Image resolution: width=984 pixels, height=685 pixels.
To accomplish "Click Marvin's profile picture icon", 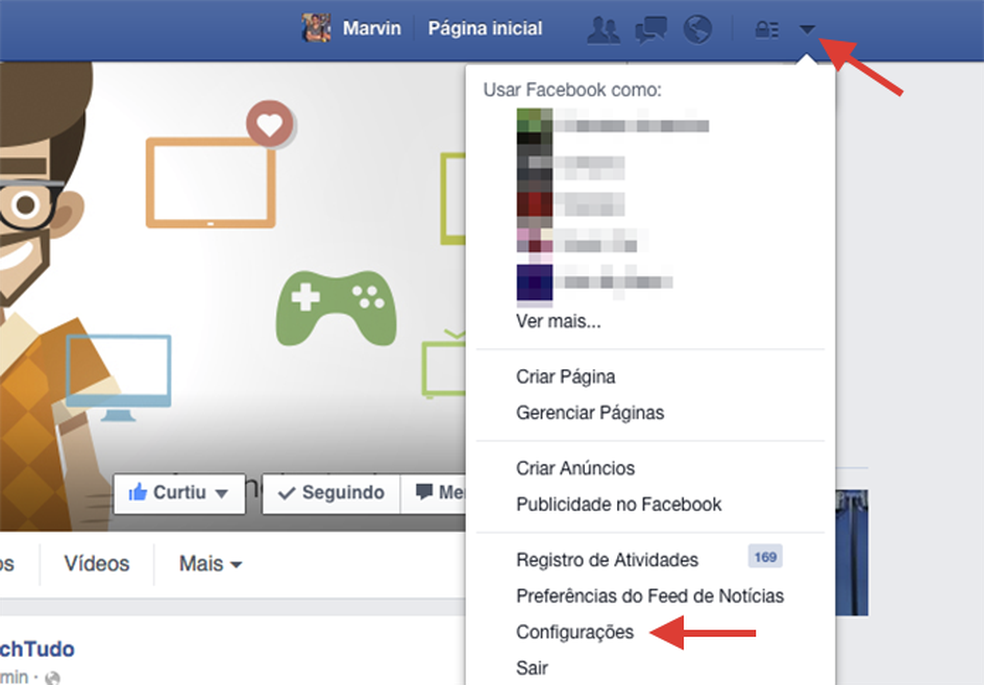I will click(318, 27).
